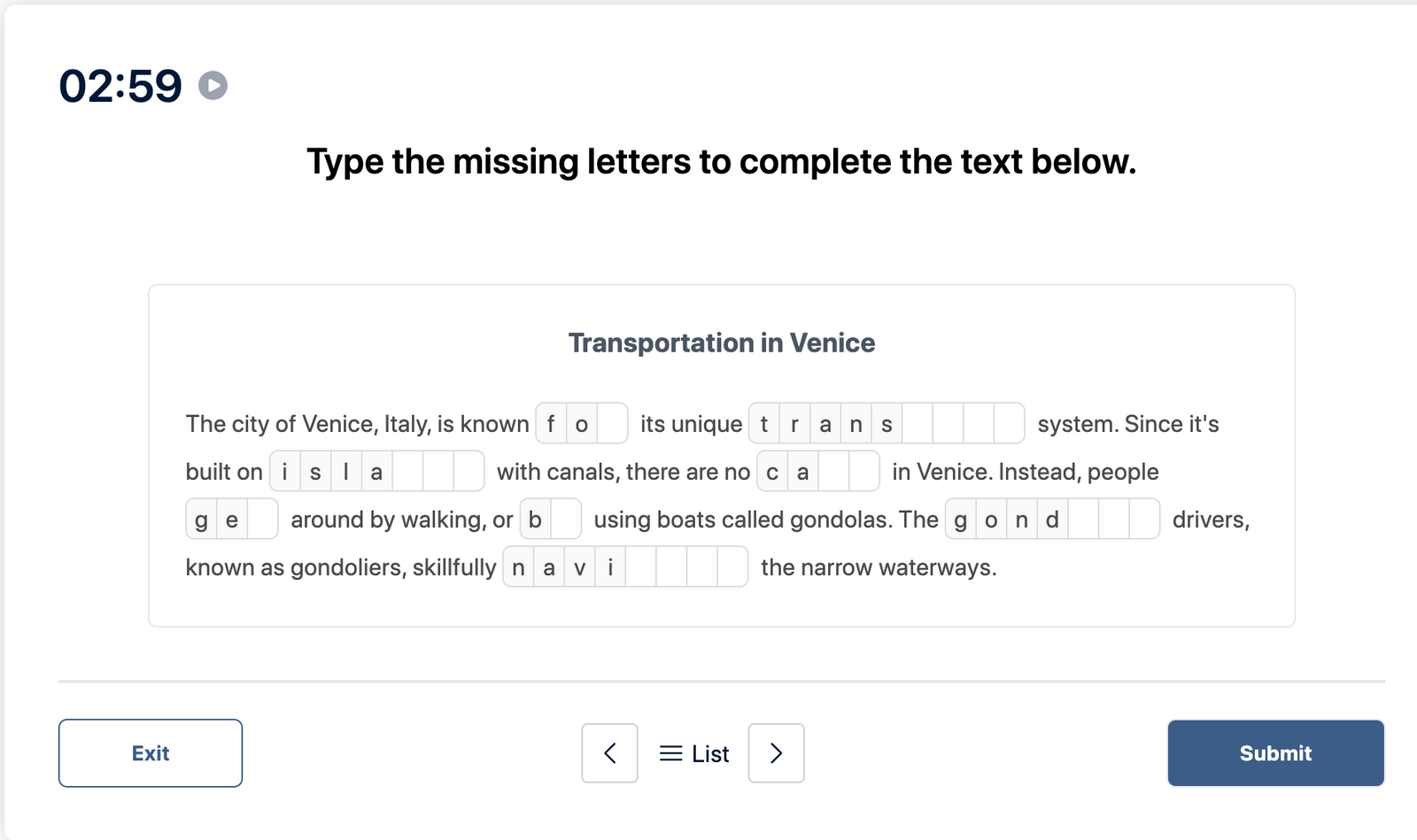Go back using the left arrow
1417x840 pixels.
tap(609, 753)
